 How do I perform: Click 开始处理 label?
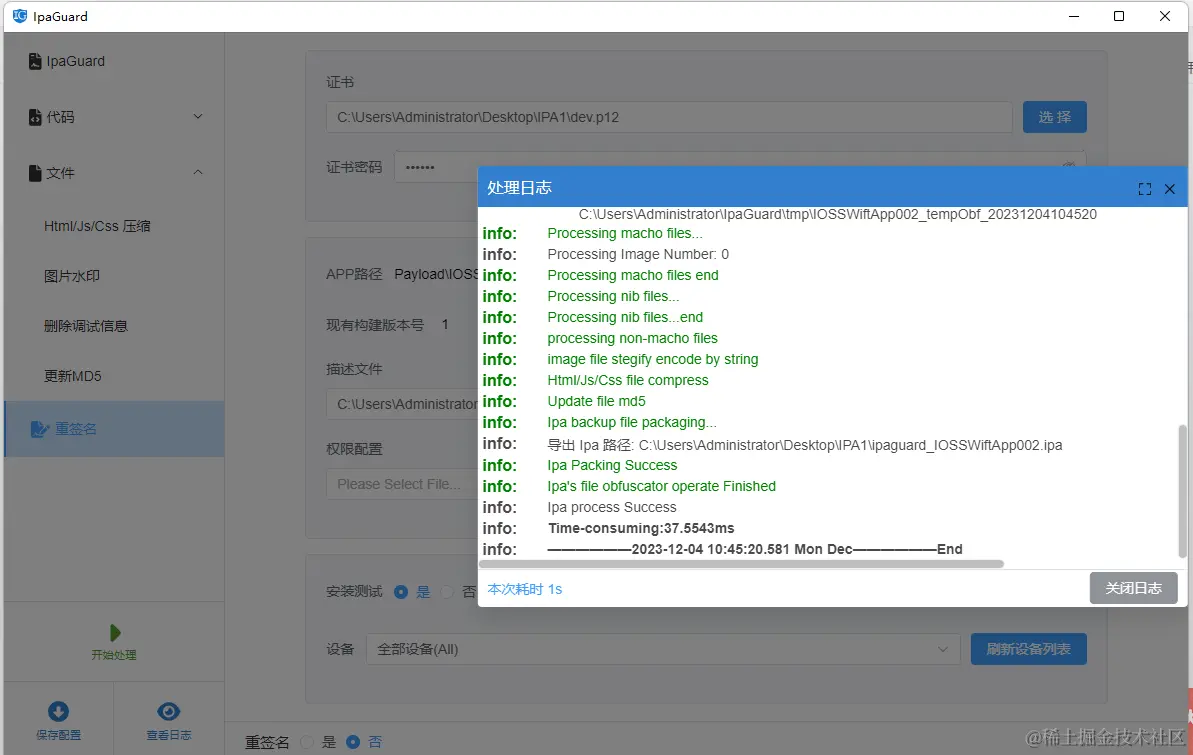click(x=114, y=655)
